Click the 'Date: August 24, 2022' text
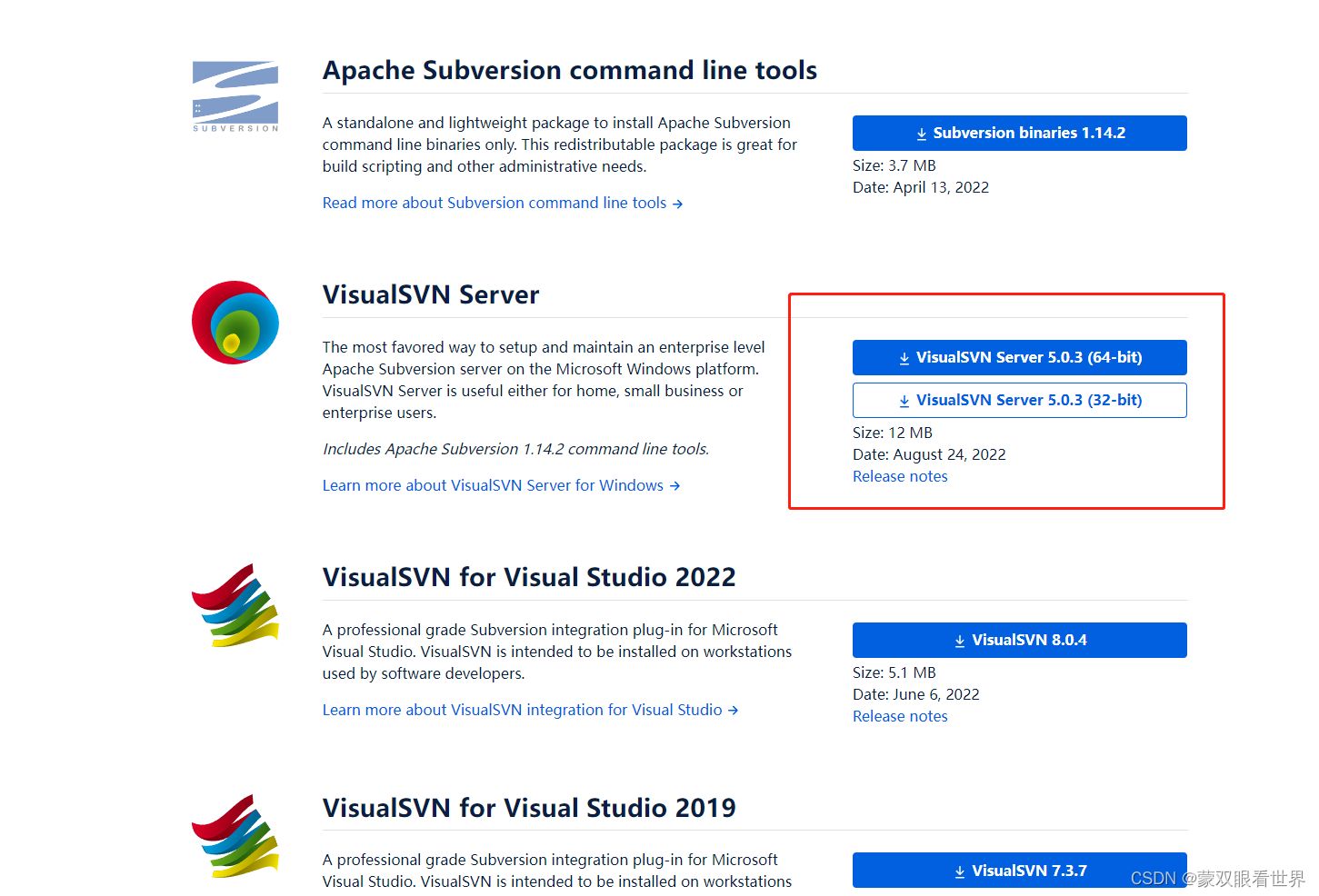 click(x=929, y=454)
